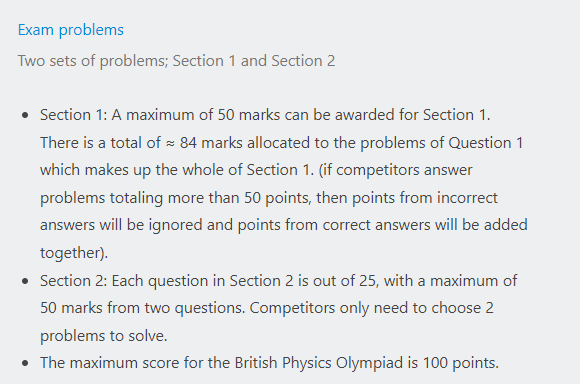Click the words 'Question 1' in the first bullet
Screen dimensions: 580x384
(486, 143)
